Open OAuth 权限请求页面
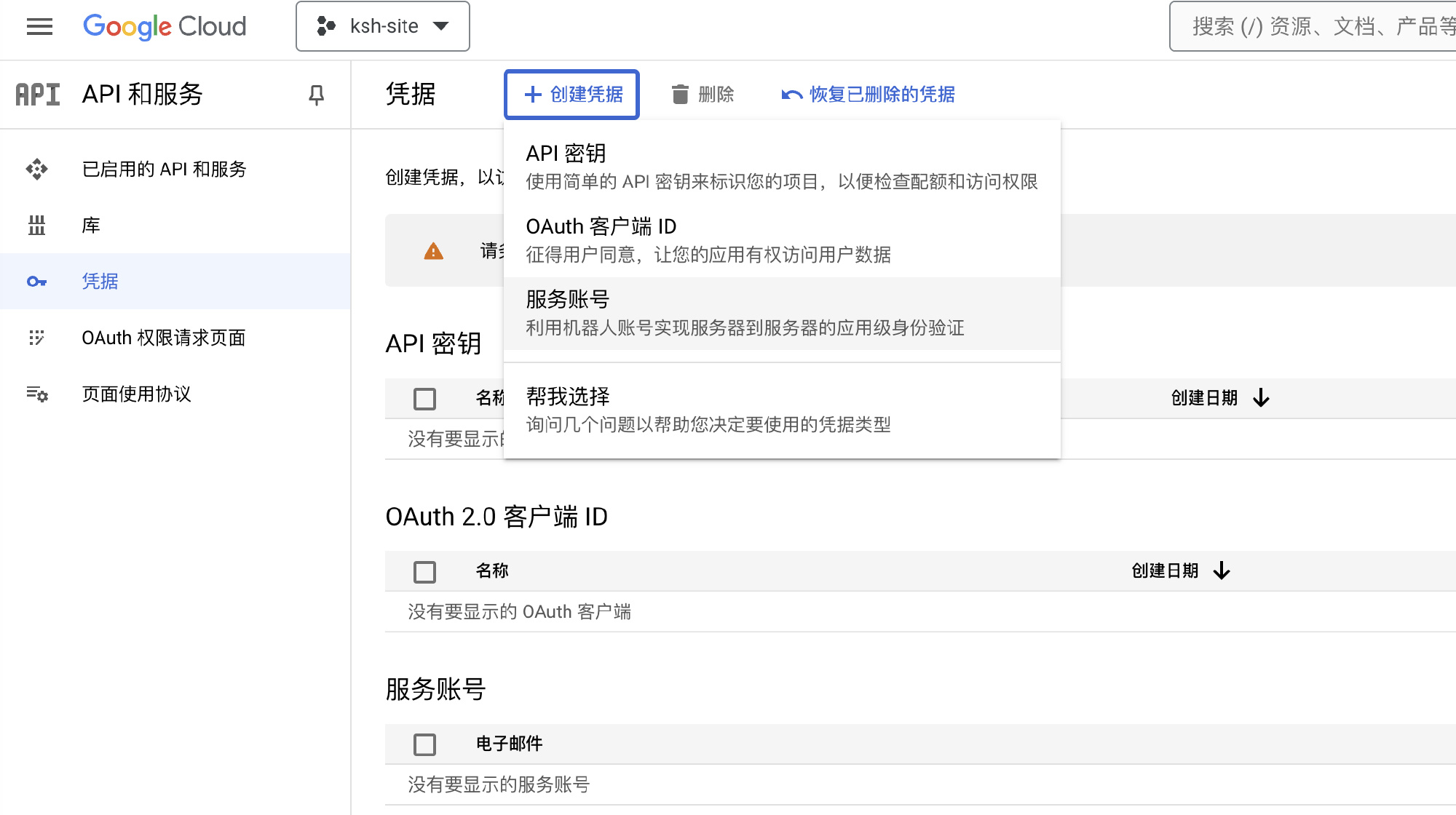The image size is (1456, 815). click(175, 338)
